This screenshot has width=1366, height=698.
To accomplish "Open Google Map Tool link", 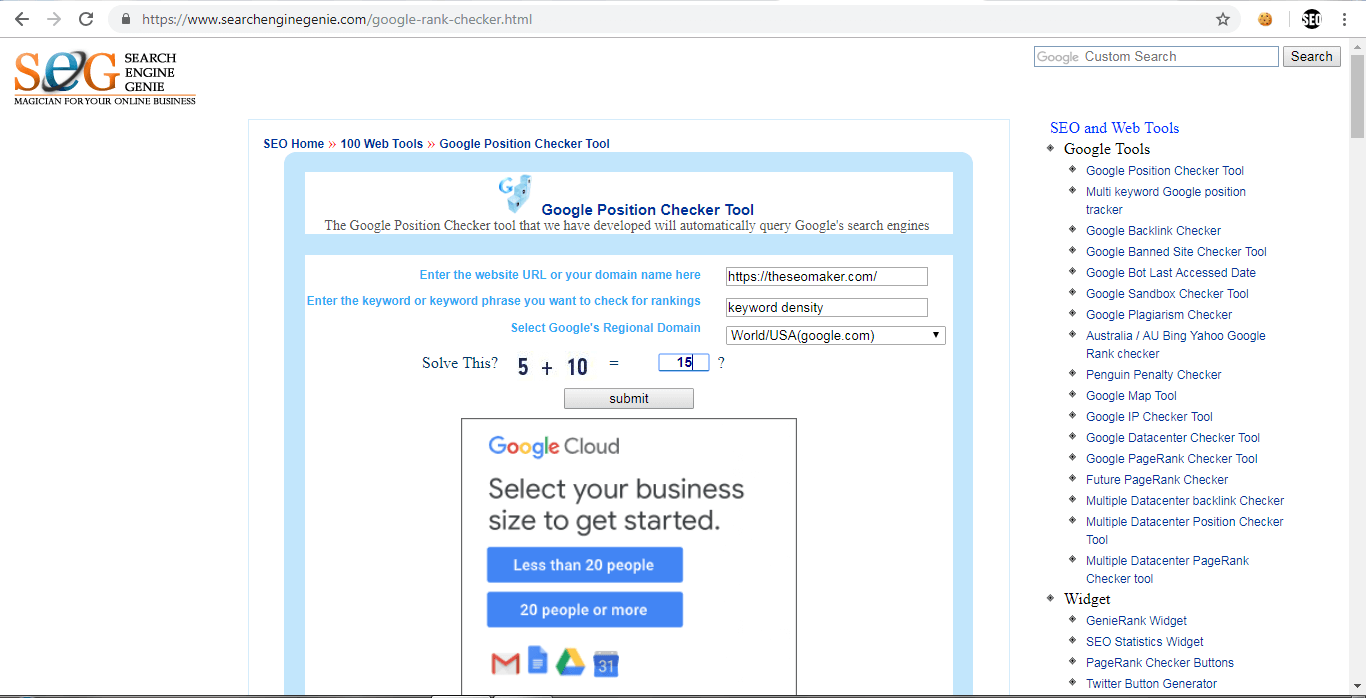I will 1131,396.
